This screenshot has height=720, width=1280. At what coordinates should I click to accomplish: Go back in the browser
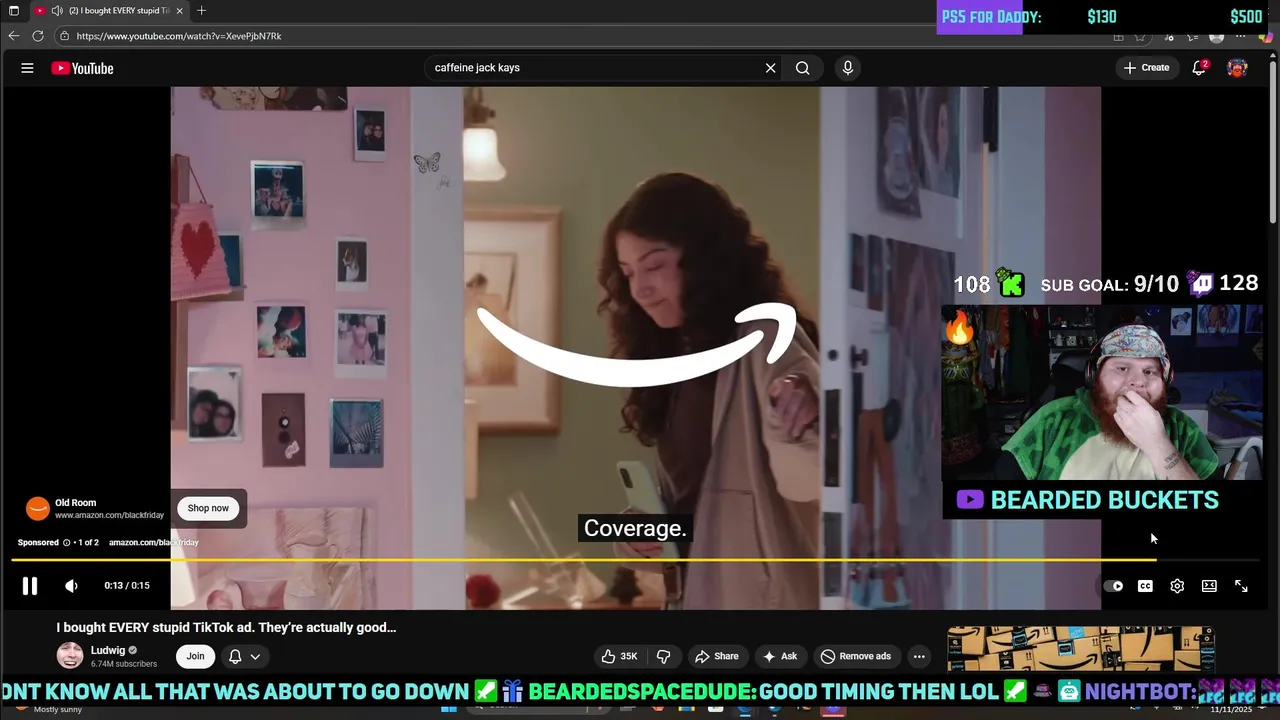[14, 36]
